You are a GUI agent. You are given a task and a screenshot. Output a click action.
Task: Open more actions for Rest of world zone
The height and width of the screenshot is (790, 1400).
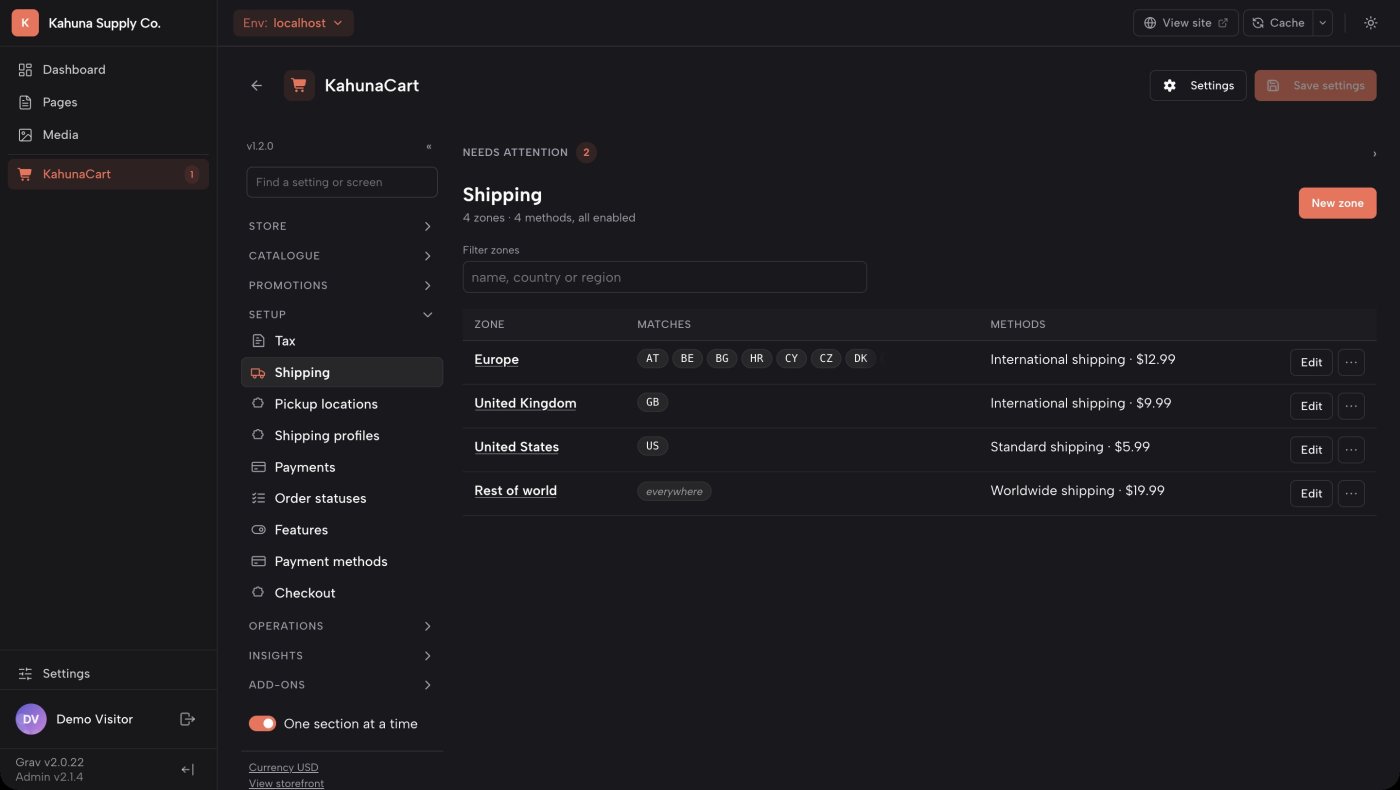(x=1351, y=493)
